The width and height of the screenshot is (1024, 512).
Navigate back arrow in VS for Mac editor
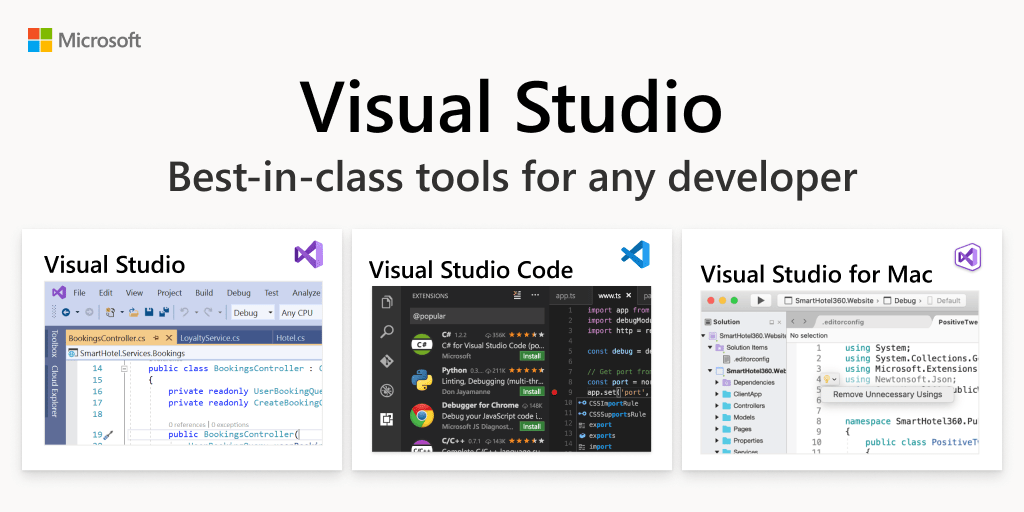(x=793, y=321)
